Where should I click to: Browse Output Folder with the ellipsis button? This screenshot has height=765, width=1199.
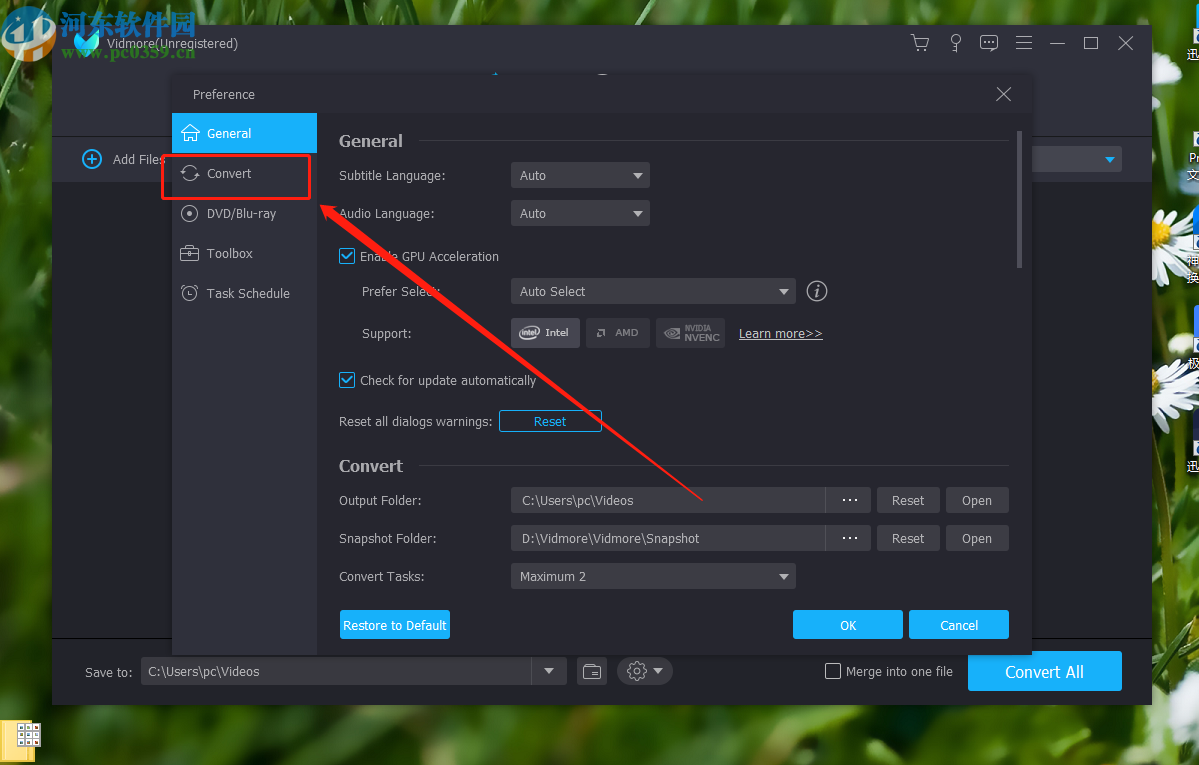point(849,500)
